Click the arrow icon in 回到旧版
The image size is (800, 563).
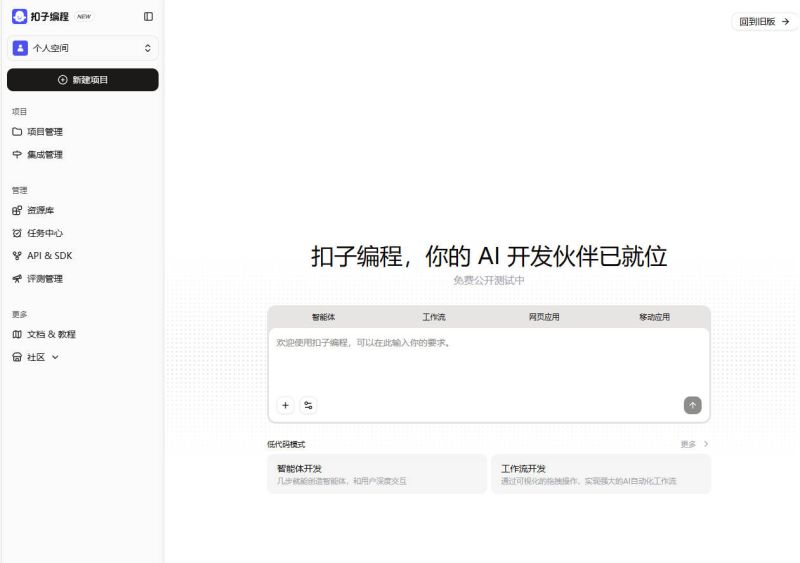pos(786,21)
